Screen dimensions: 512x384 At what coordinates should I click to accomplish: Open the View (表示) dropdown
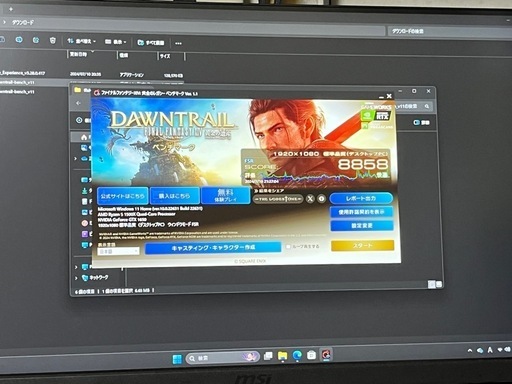tap(115, 42)
